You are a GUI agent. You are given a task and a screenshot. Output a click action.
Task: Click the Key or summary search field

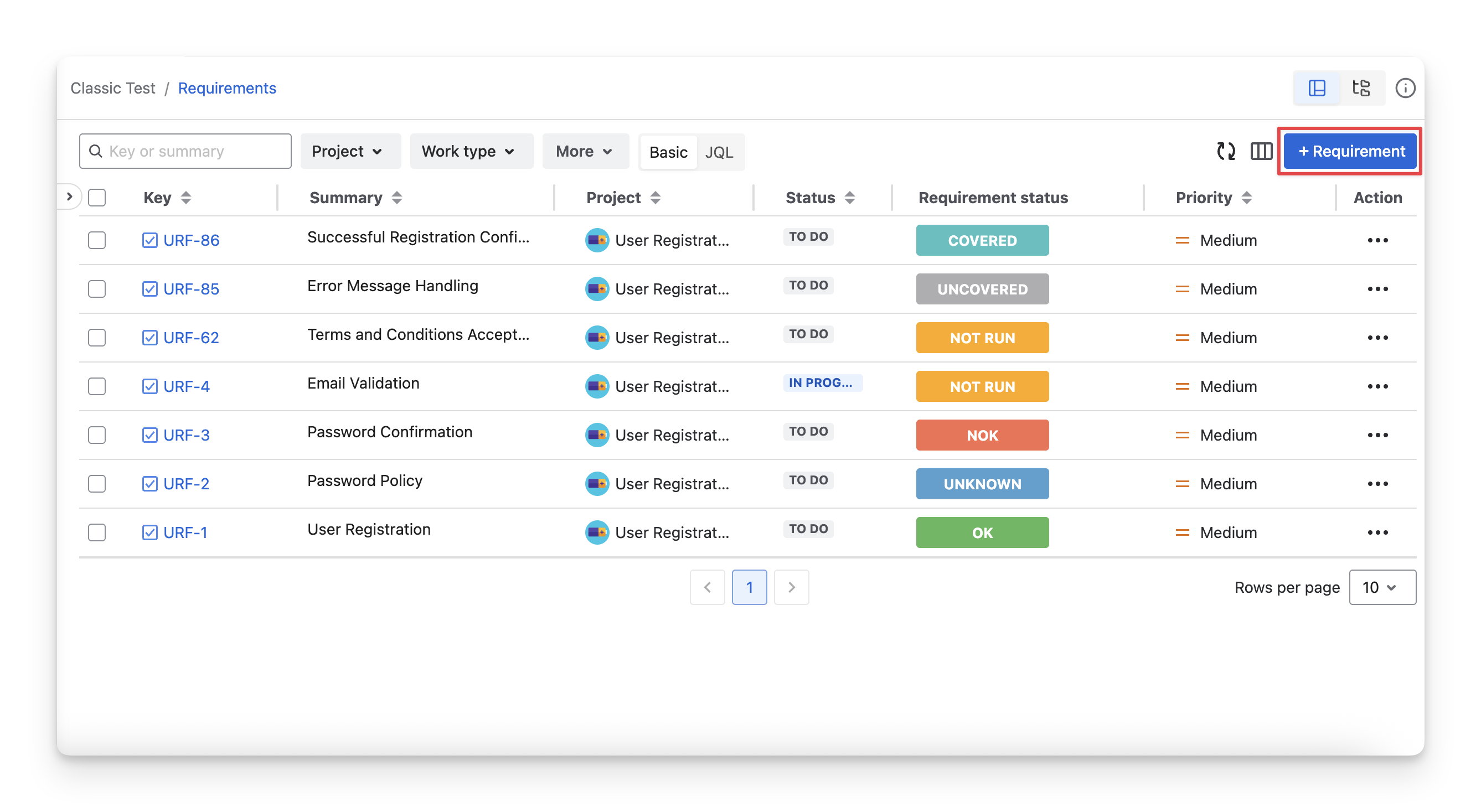click(190, 151)
